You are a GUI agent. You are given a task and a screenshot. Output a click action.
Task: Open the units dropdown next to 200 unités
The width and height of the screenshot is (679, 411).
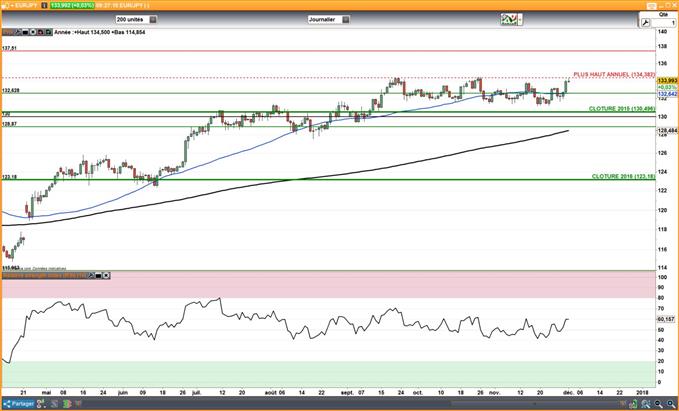pos(153,19)
